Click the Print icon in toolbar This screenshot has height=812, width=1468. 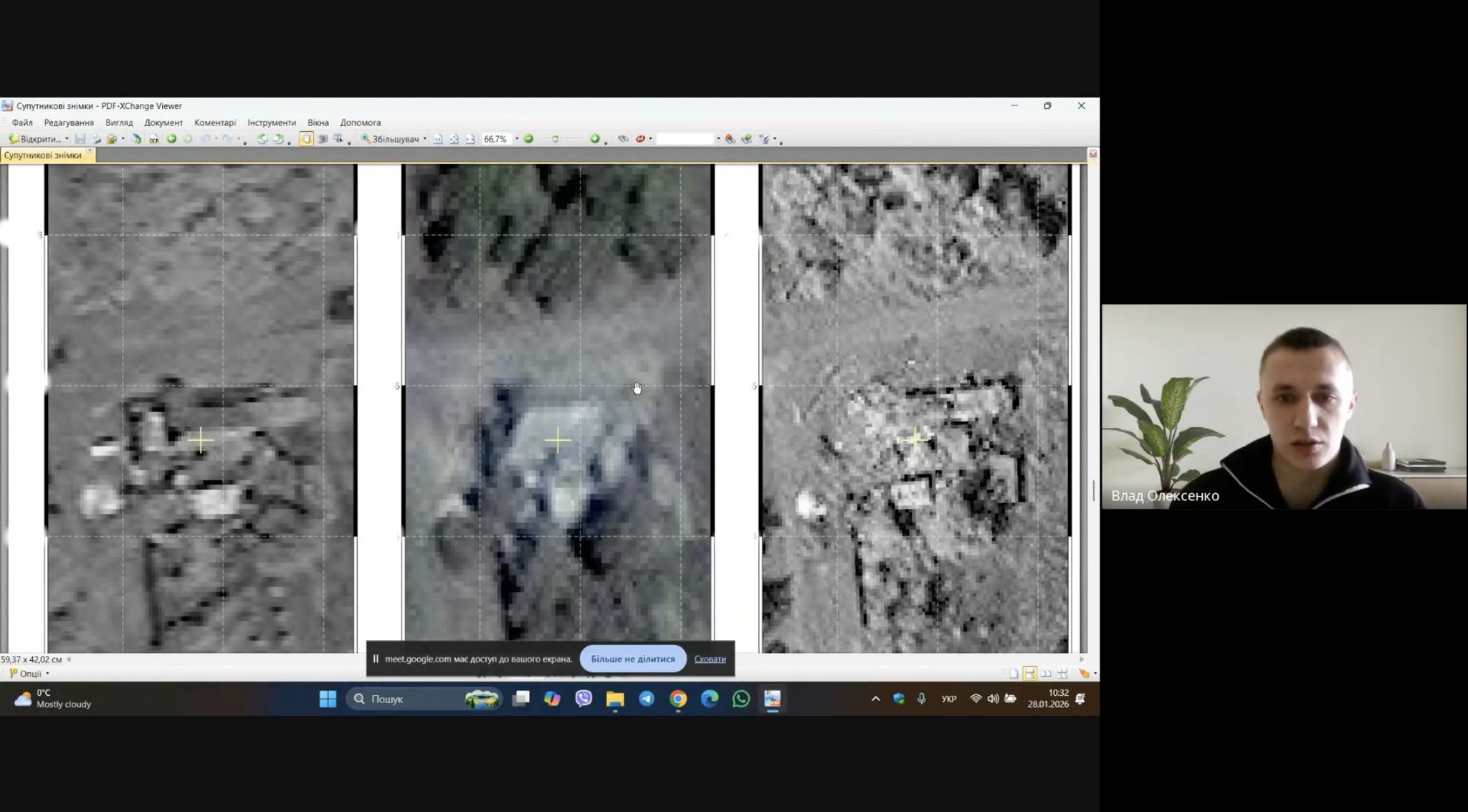pyautogui.click(x=96, y=139)
